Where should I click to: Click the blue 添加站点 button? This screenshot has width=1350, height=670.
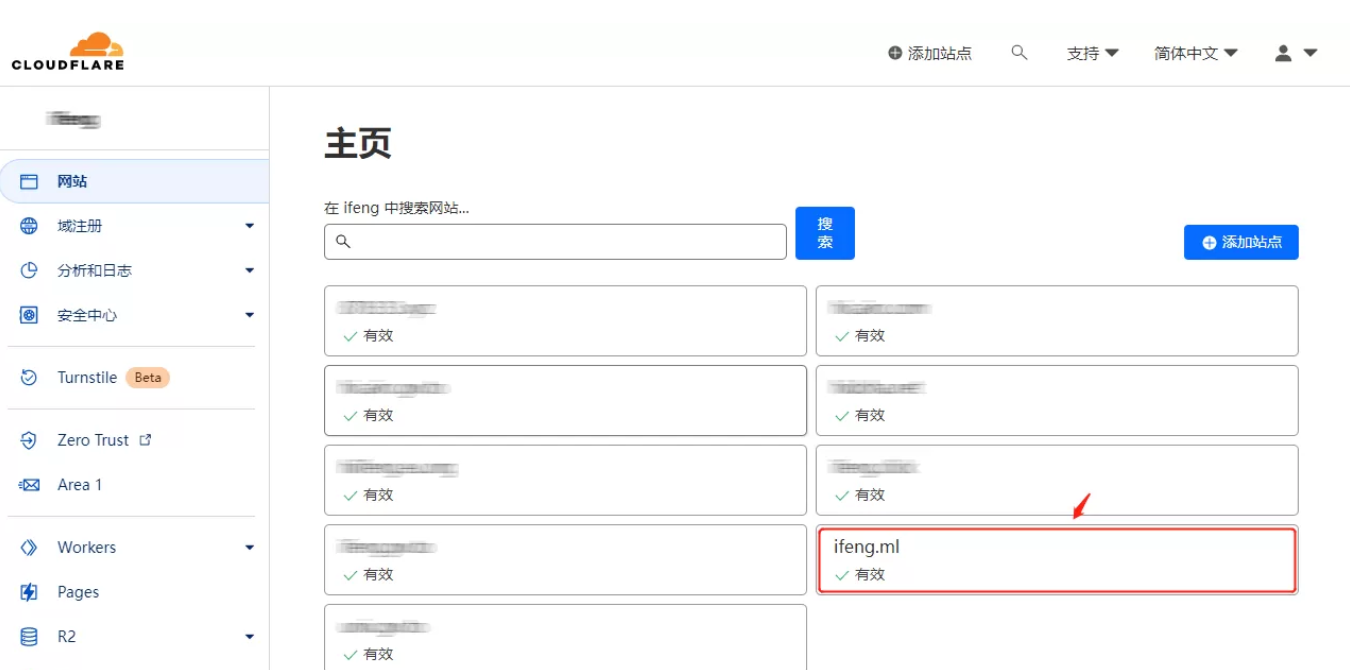(1241, 242)
